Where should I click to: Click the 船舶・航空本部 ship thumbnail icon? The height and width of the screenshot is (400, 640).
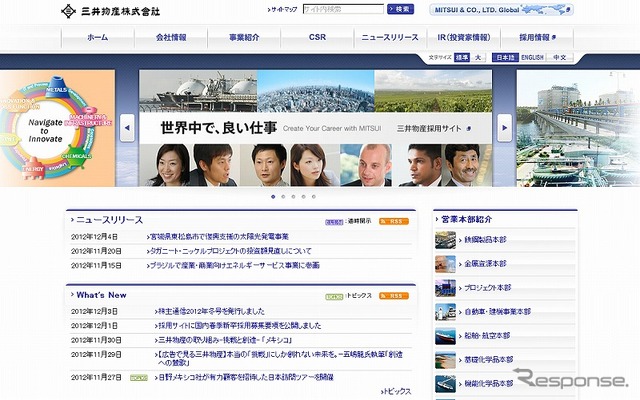click(445, 336)
